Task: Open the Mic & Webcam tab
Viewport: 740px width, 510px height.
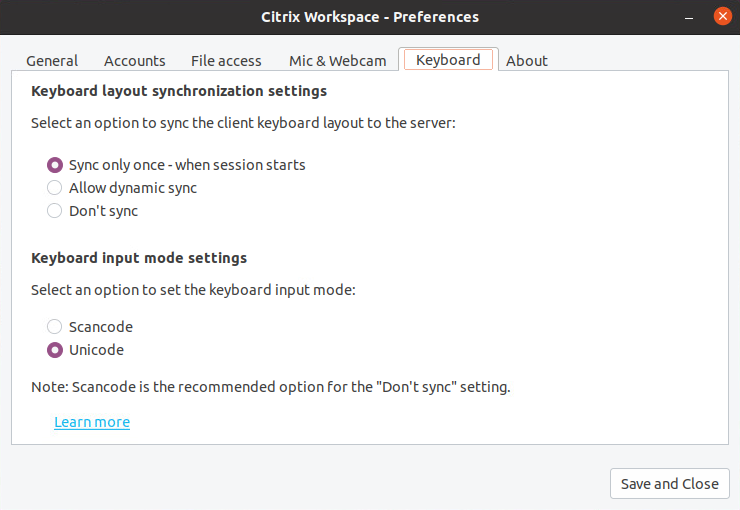Action: pos(337,61)
